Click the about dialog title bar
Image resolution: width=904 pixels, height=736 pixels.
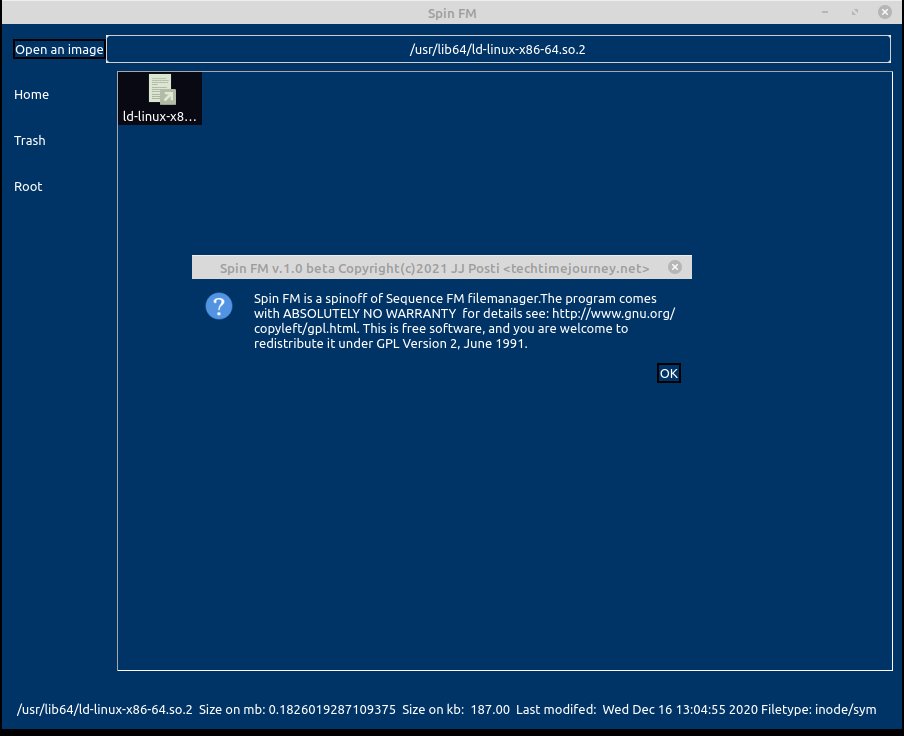442,267
